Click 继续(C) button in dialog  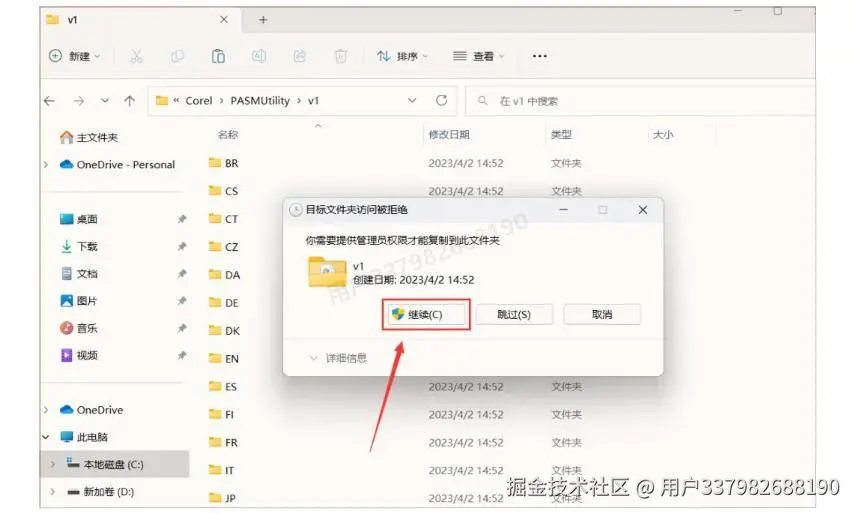[x=426, y=315]
